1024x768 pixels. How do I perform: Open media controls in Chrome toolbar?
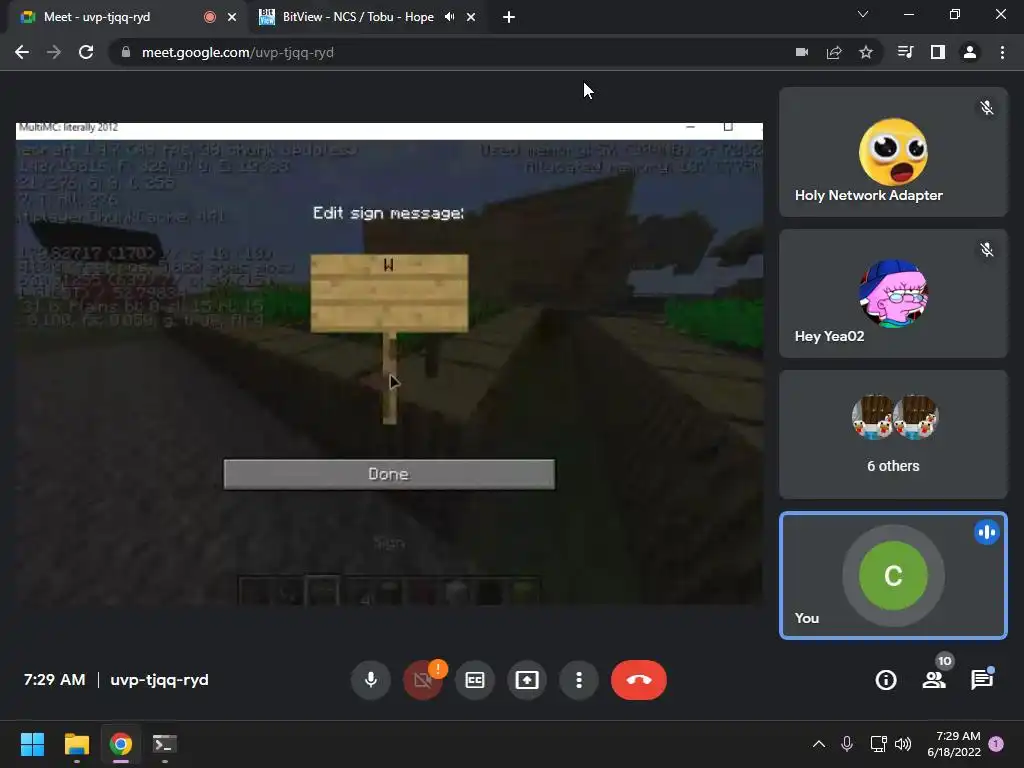(x=906, y=52)
